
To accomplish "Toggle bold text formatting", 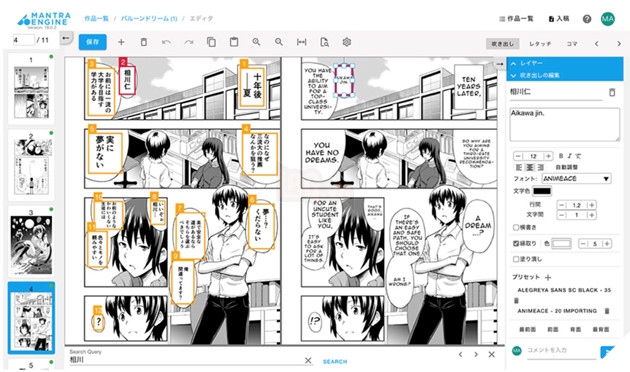I will [561, 156].
